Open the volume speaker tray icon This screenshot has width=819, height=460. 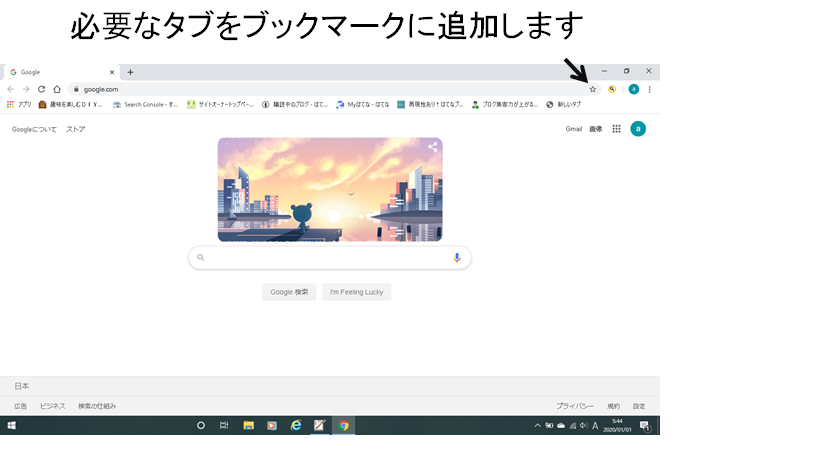pyautogui.click(x=583, y=426)
